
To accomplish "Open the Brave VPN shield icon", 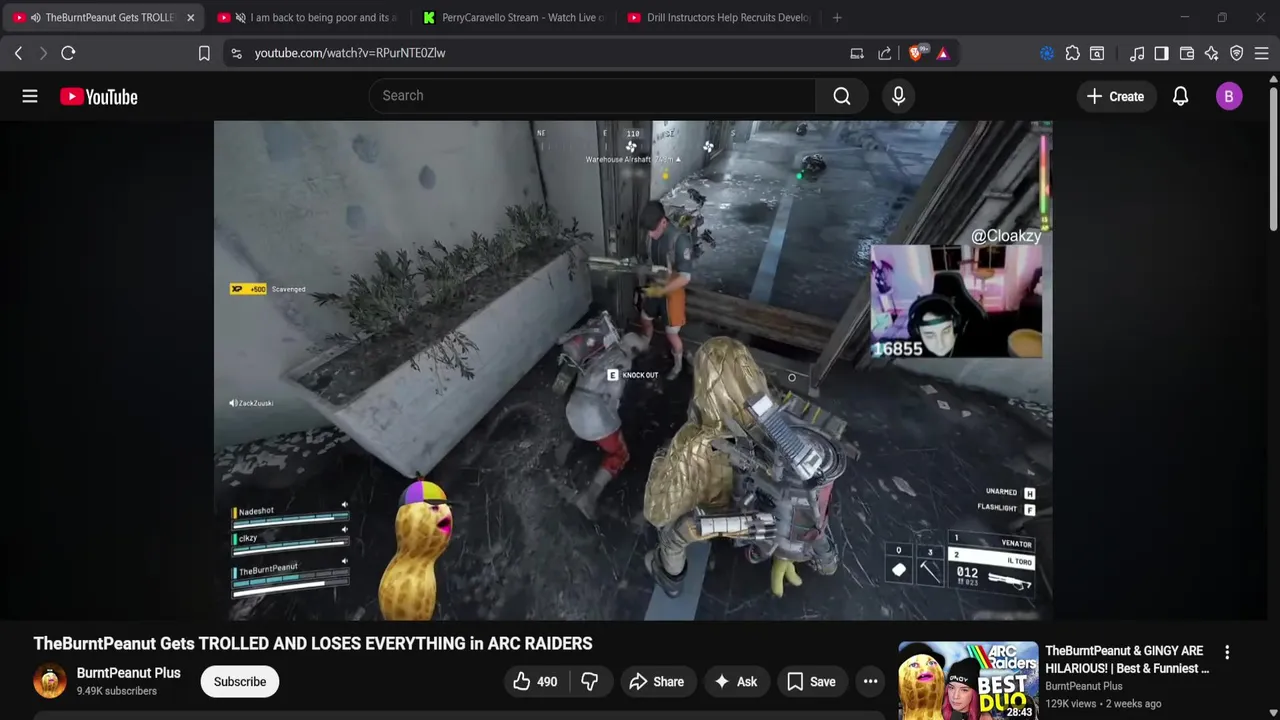I will pos(1236,53).
